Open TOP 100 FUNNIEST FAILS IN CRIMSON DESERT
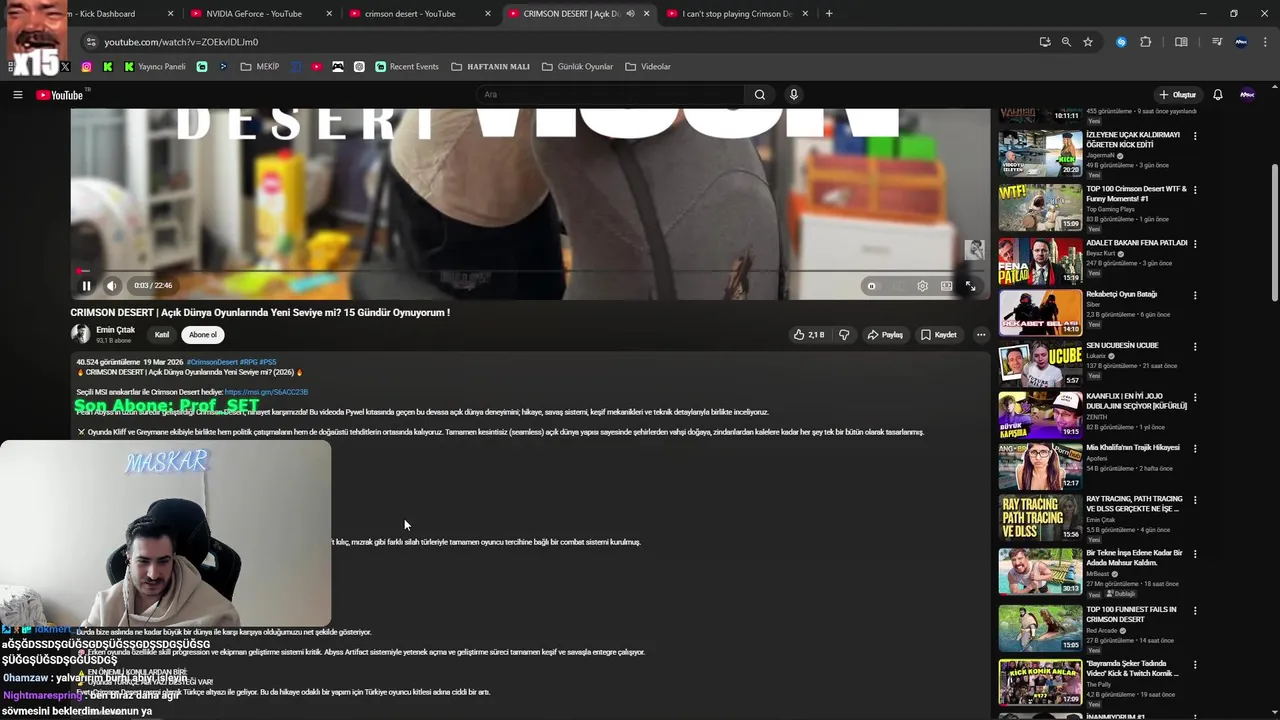The height and width of the screenshot is (720, 1280). (1040, 628)
